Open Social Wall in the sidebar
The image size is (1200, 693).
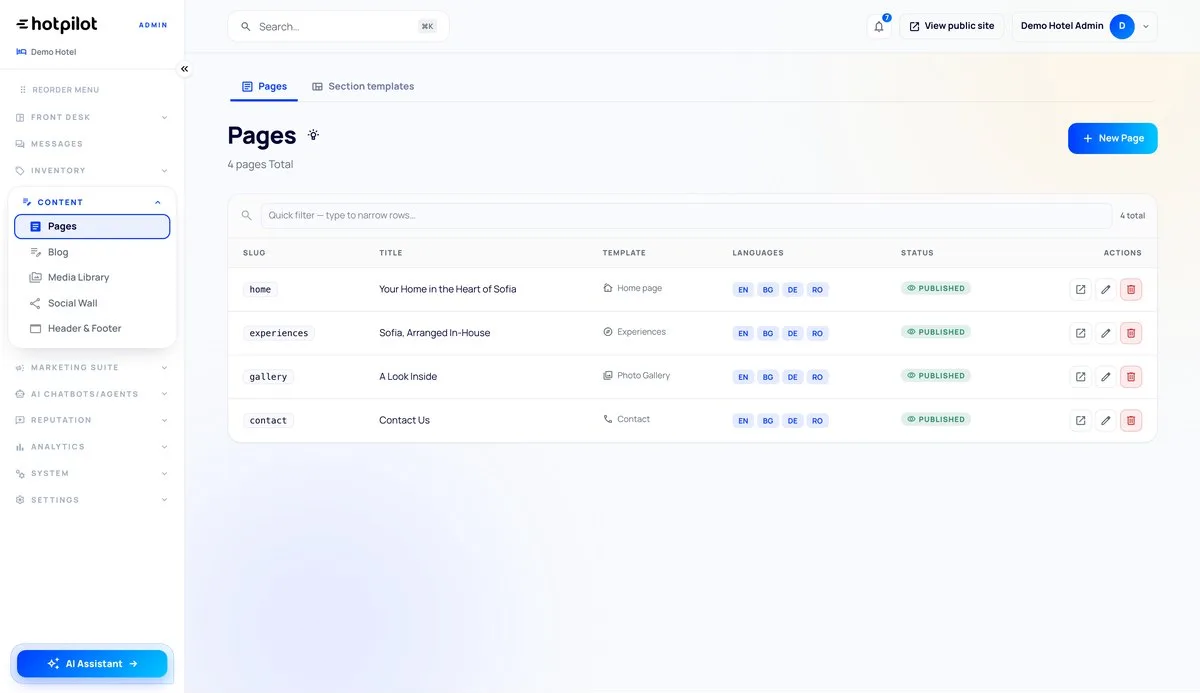coord(92,303)
